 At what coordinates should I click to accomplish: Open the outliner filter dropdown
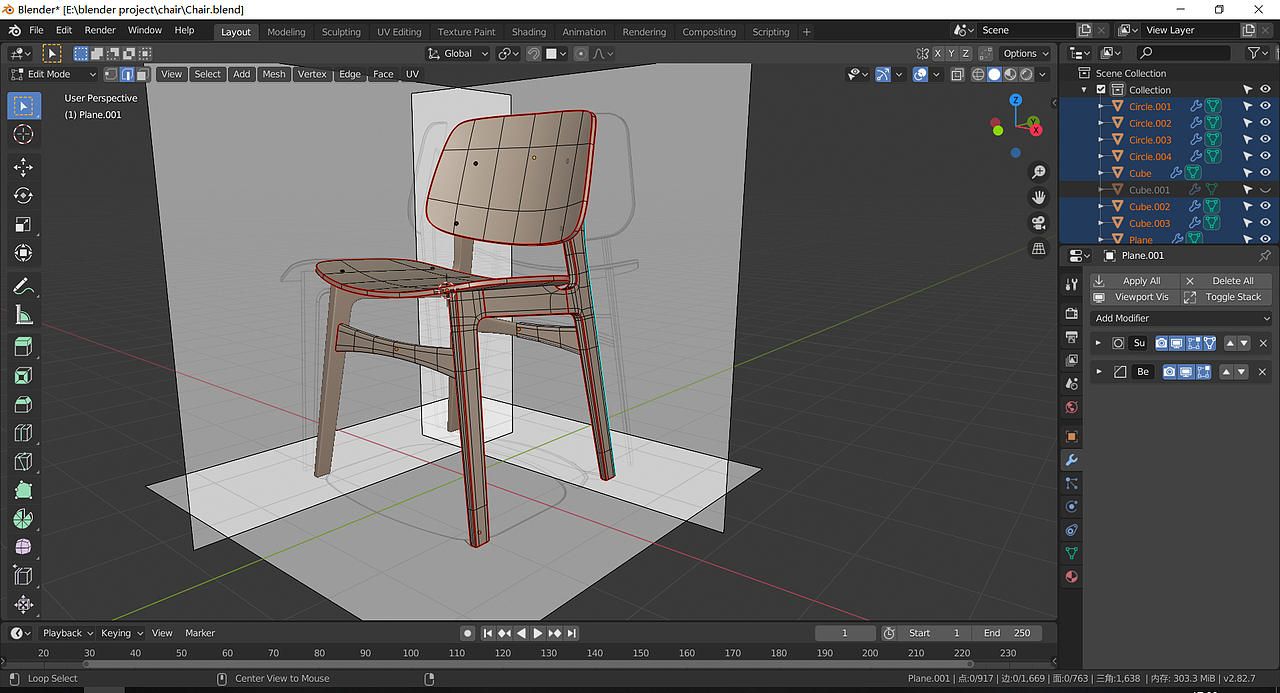1258,53
